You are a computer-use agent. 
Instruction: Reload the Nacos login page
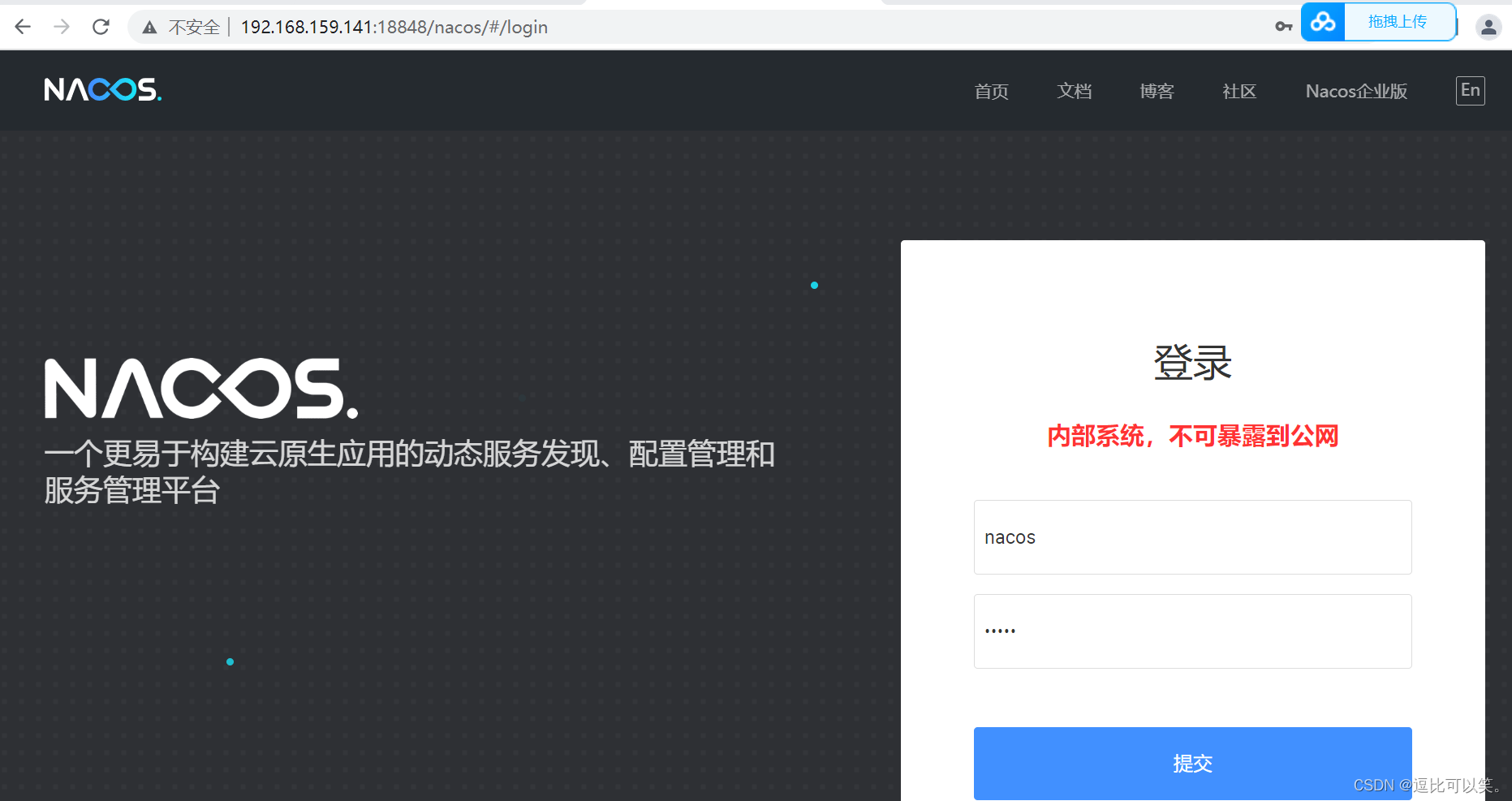click(101, 27)
